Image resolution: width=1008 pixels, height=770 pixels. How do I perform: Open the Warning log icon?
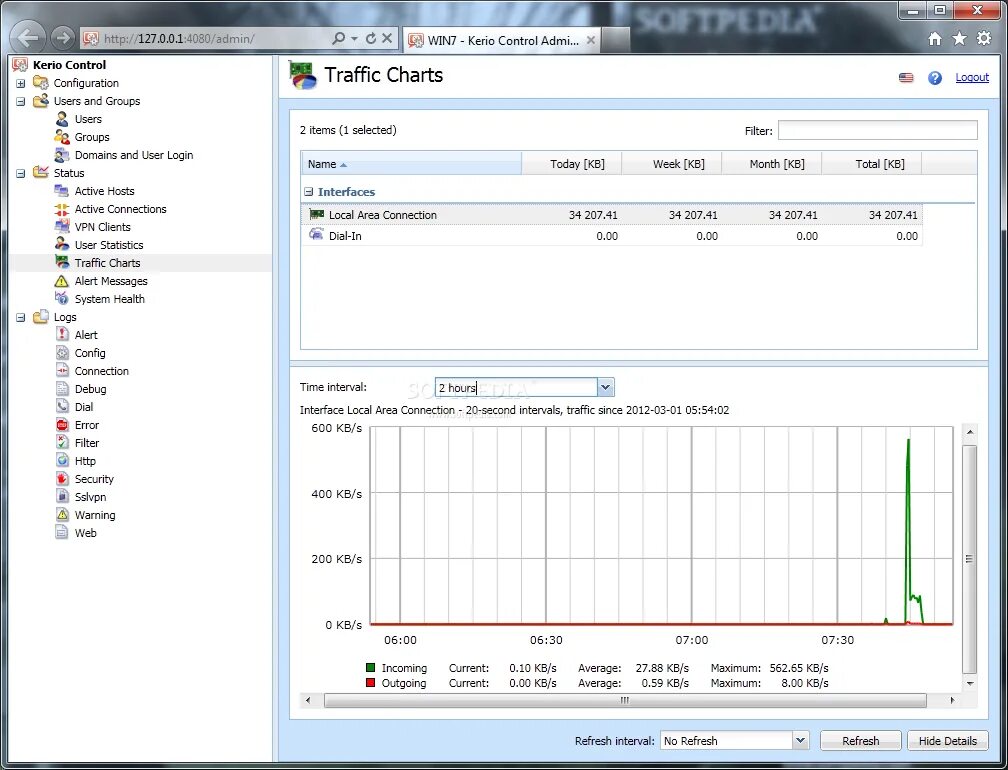coord(62,515)
